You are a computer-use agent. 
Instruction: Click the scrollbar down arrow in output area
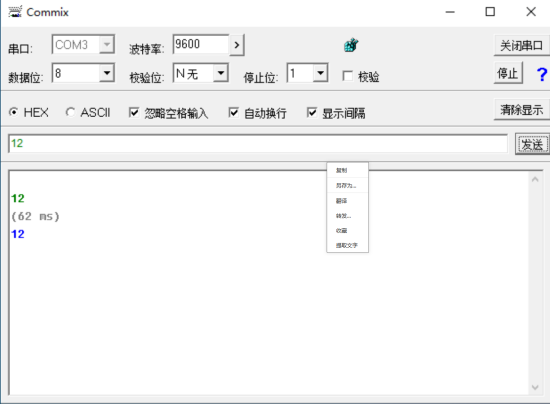click(x=535, y=387)
